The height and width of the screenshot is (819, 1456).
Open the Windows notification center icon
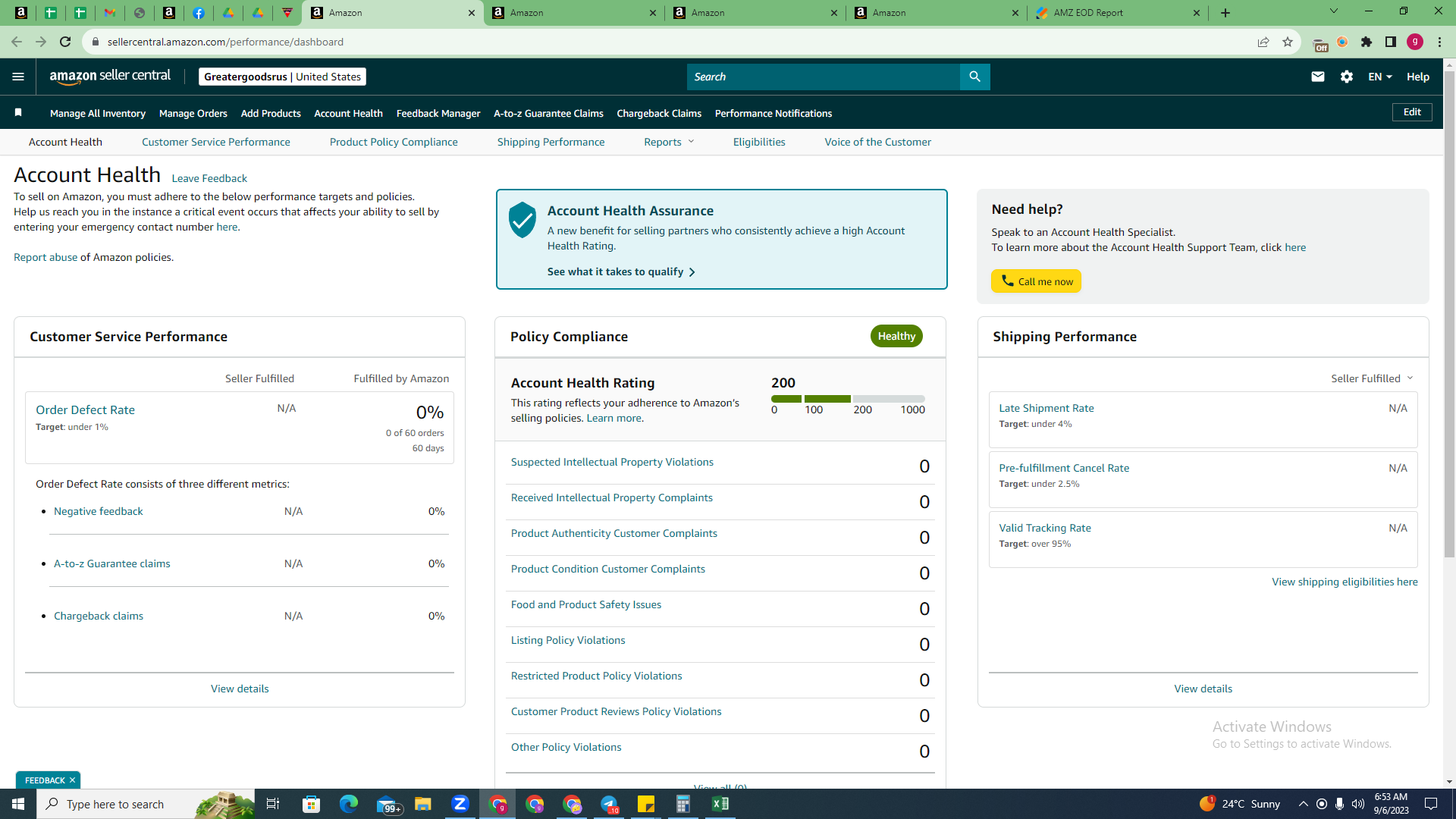tap(1431, 804)
